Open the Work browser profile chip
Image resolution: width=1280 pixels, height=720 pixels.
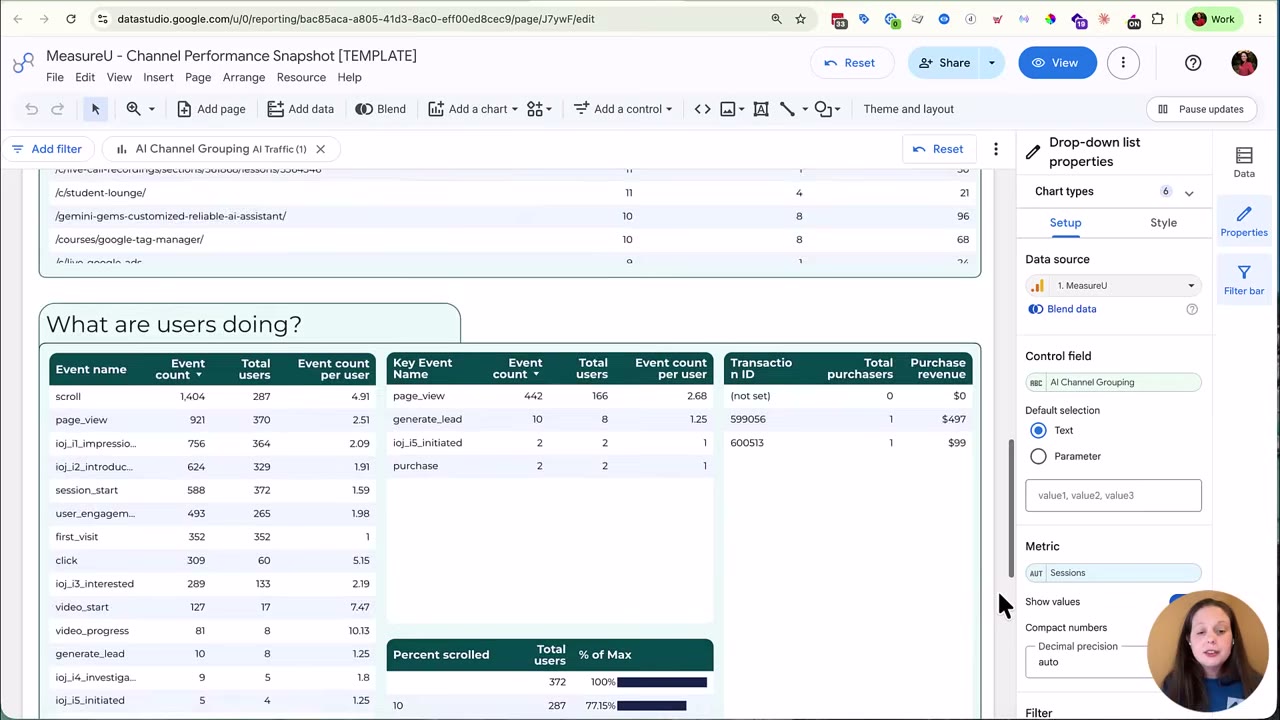(1214, 19)
